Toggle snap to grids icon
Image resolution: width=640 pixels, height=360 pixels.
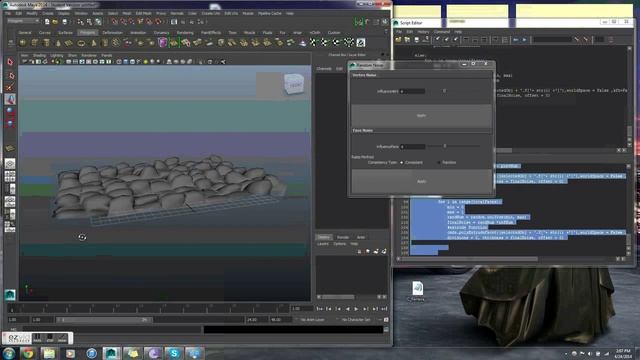(115, 22)
